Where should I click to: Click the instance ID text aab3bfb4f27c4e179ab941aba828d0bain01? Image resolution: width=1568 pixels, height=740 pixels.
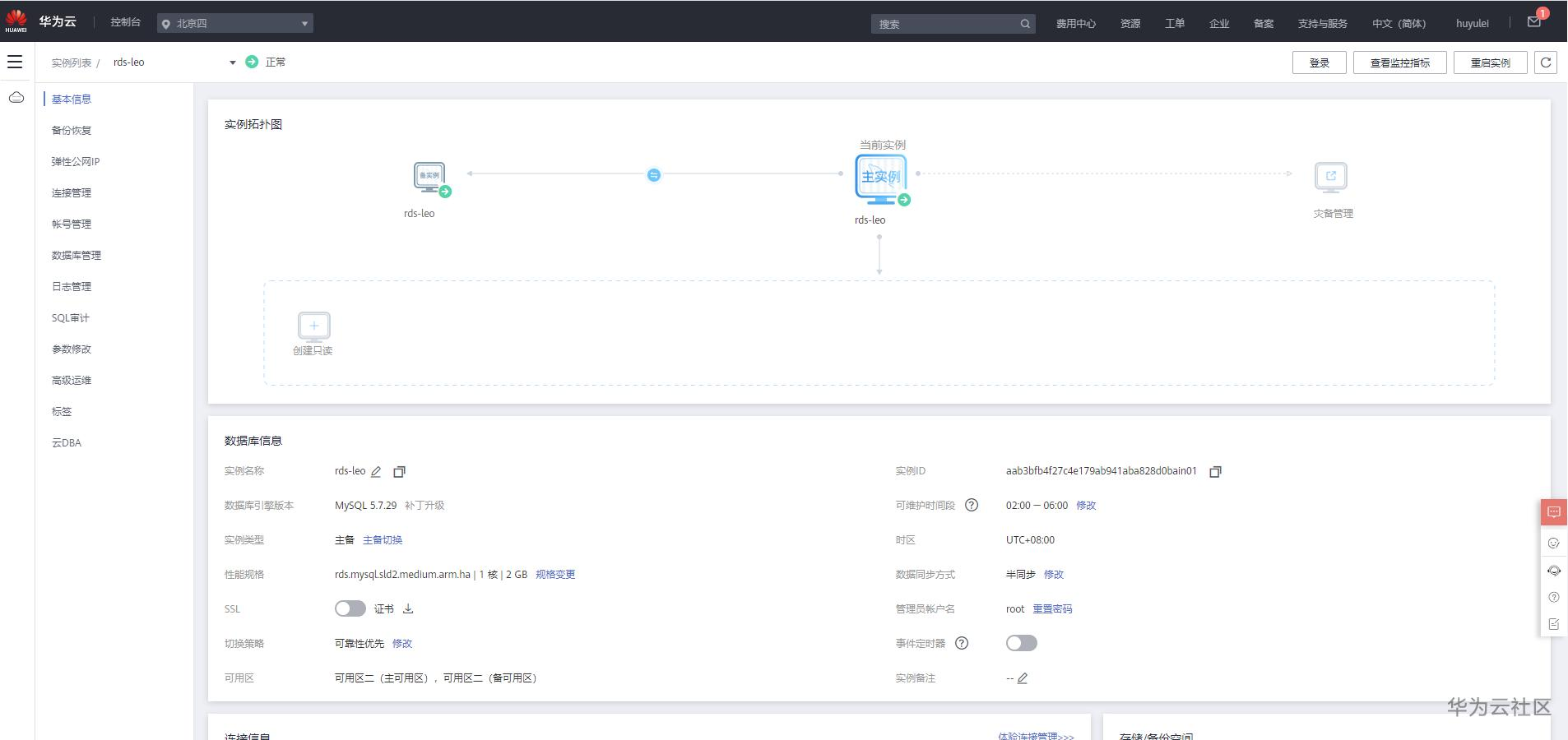tap(1102, 471)
